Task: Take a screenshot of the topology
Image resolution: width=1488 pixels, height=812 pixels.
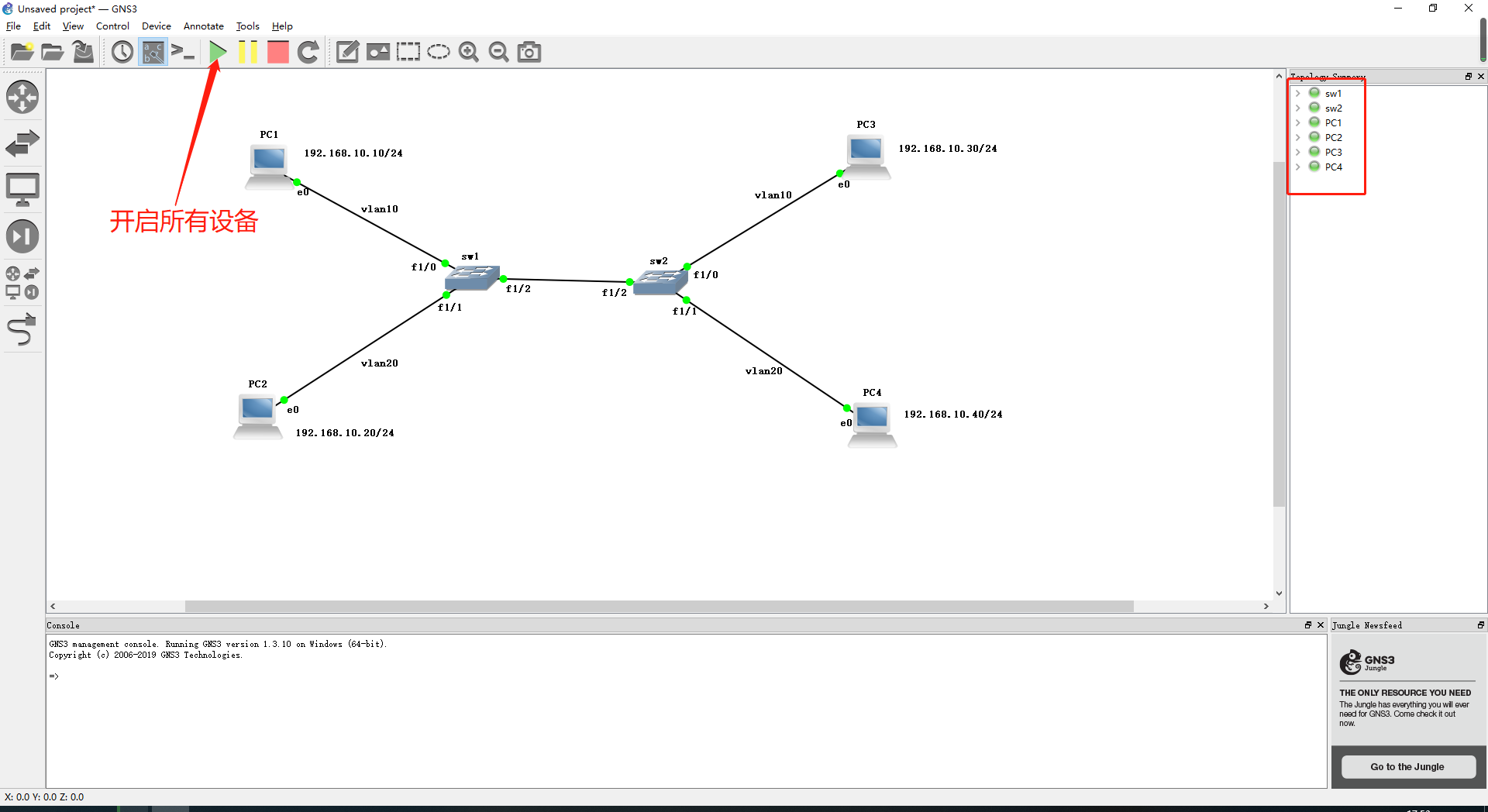Action: (529, 52)
